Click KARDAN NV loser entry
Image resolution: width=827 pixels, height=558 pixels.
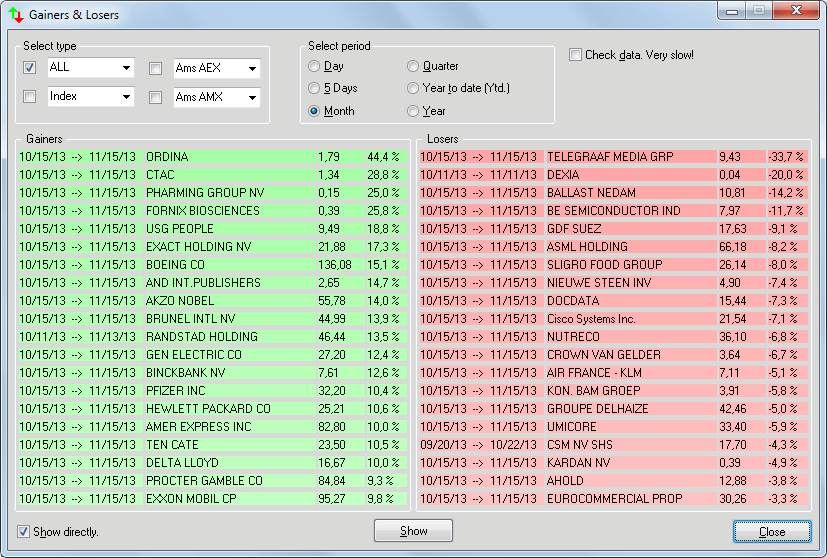614,463
